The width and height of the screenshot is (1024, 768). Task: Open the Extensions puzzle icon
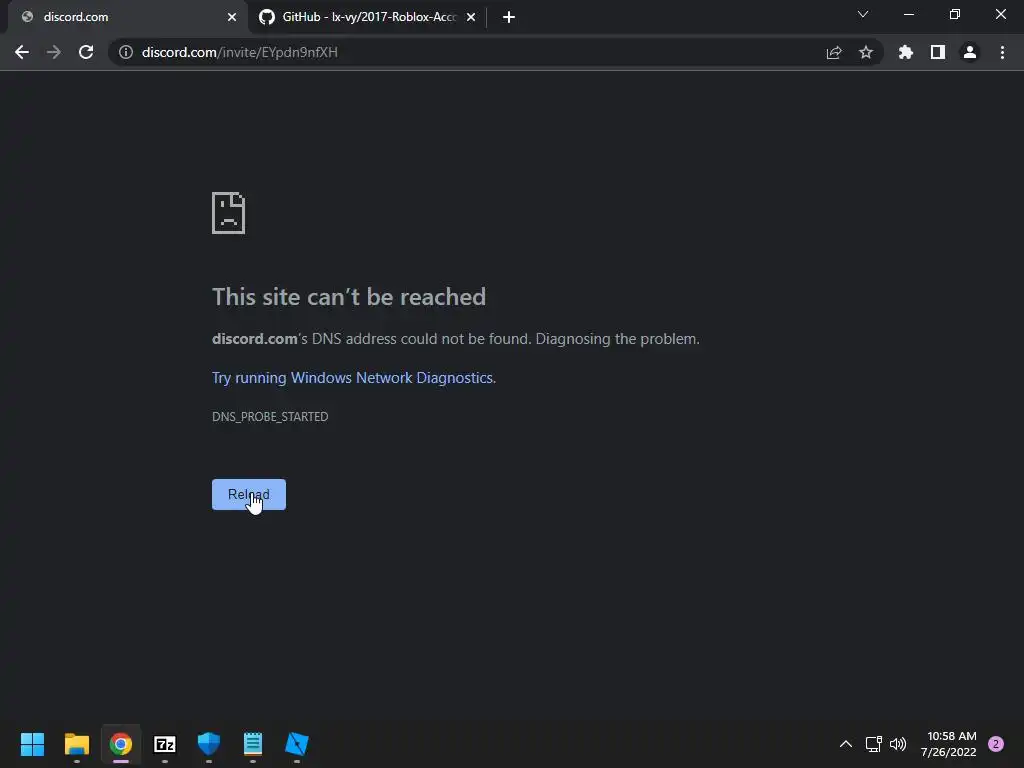pos(906,52)
